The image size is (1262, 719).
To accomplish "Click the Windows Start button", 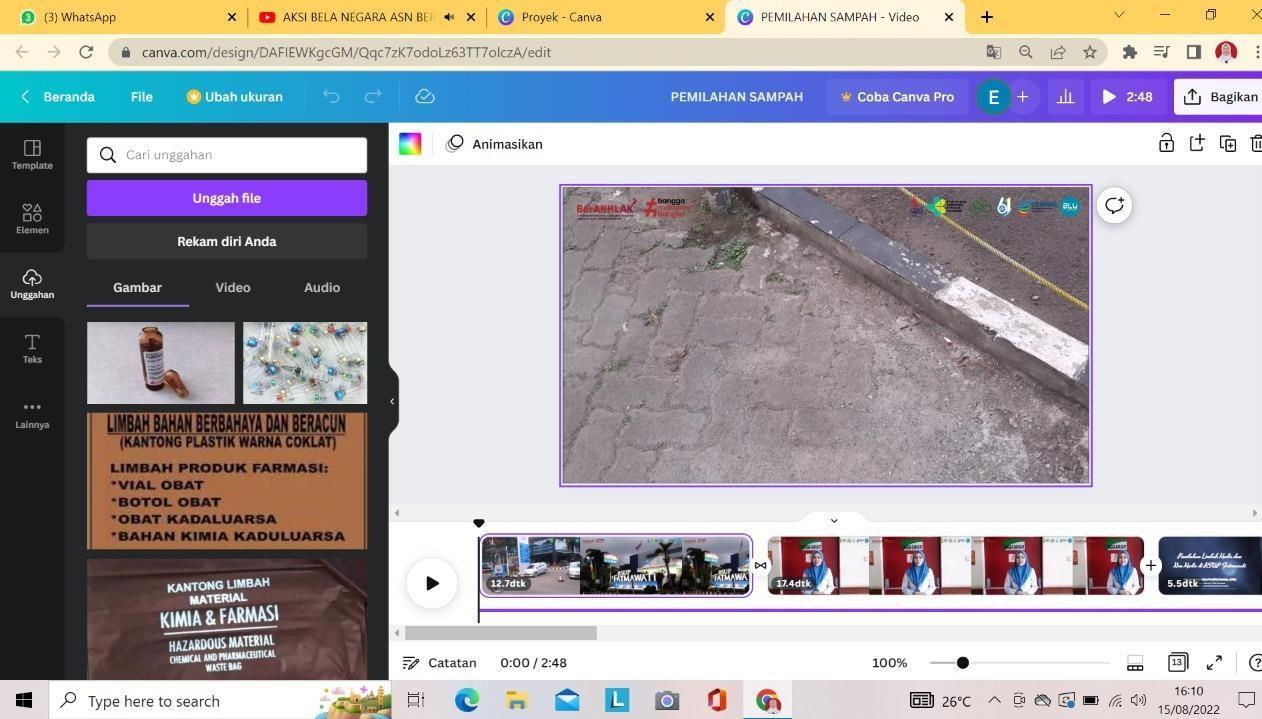I will point(24,701).
